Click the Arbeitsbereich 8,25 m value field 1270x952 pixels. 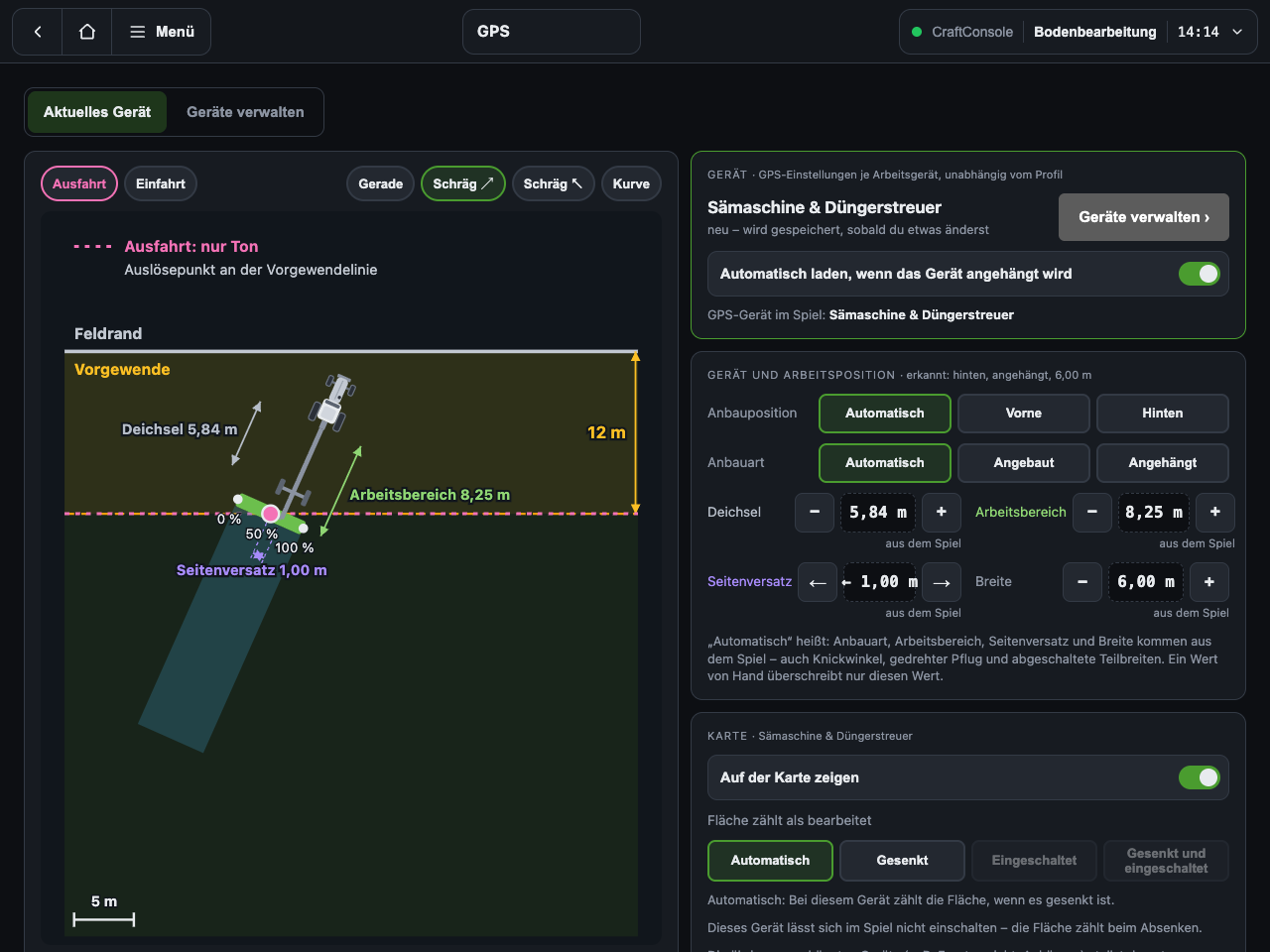tap(1154, 513)
